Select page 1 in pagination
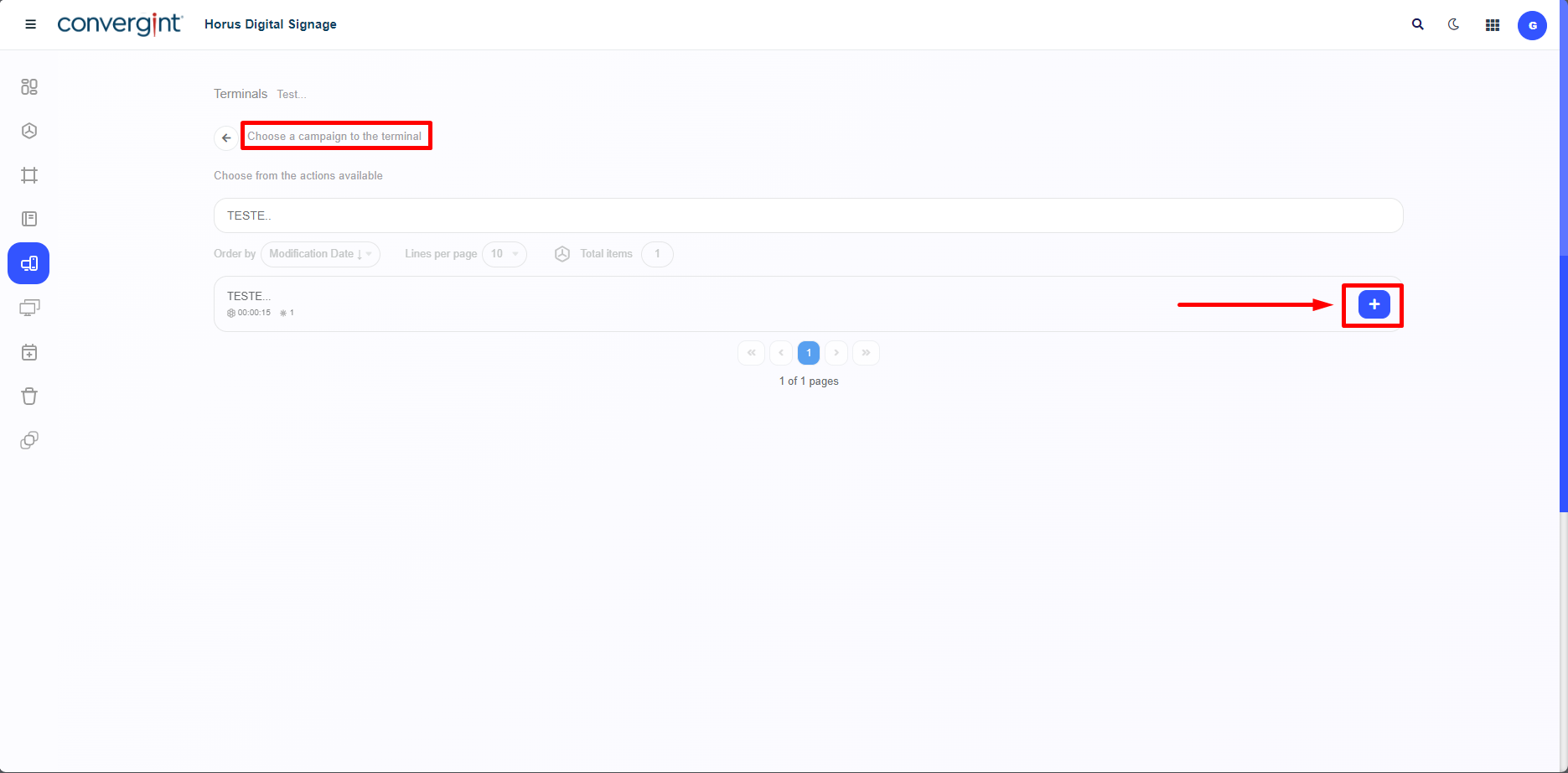1568x773 pixels. coord(809,353)
